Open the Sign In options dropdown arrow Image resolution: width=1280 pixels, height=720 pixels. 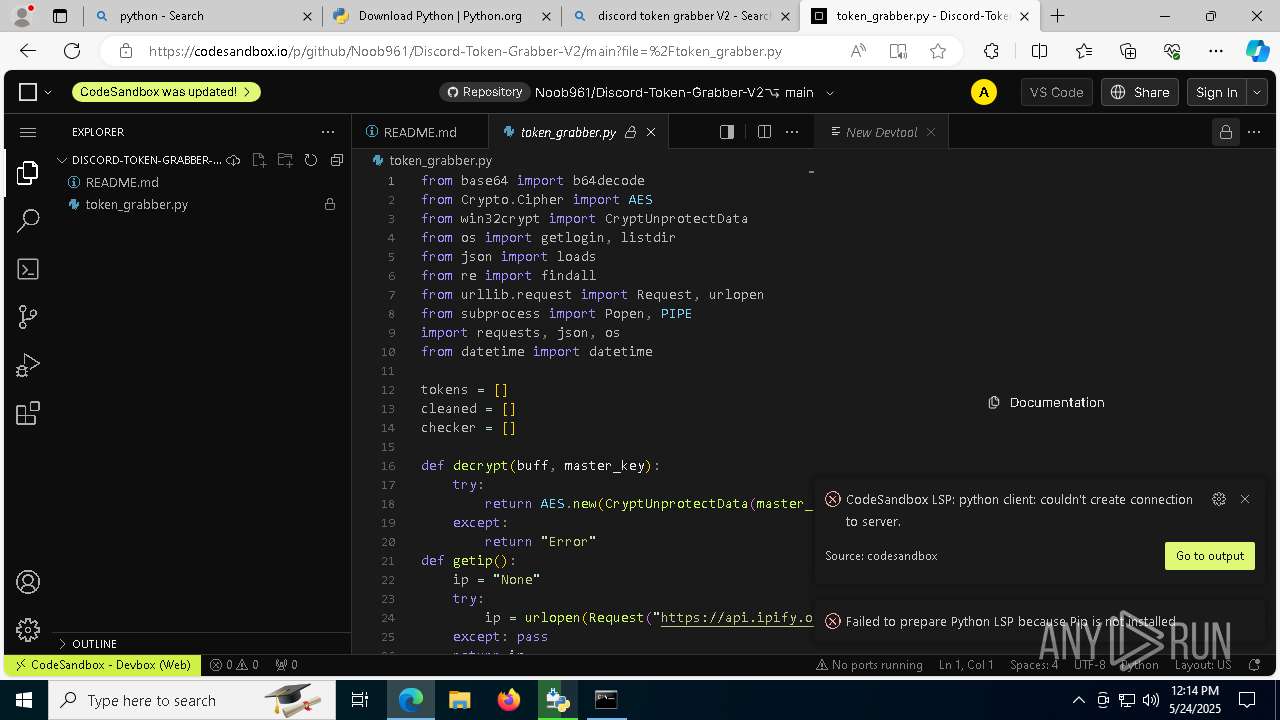click(x=1257, y=92)
